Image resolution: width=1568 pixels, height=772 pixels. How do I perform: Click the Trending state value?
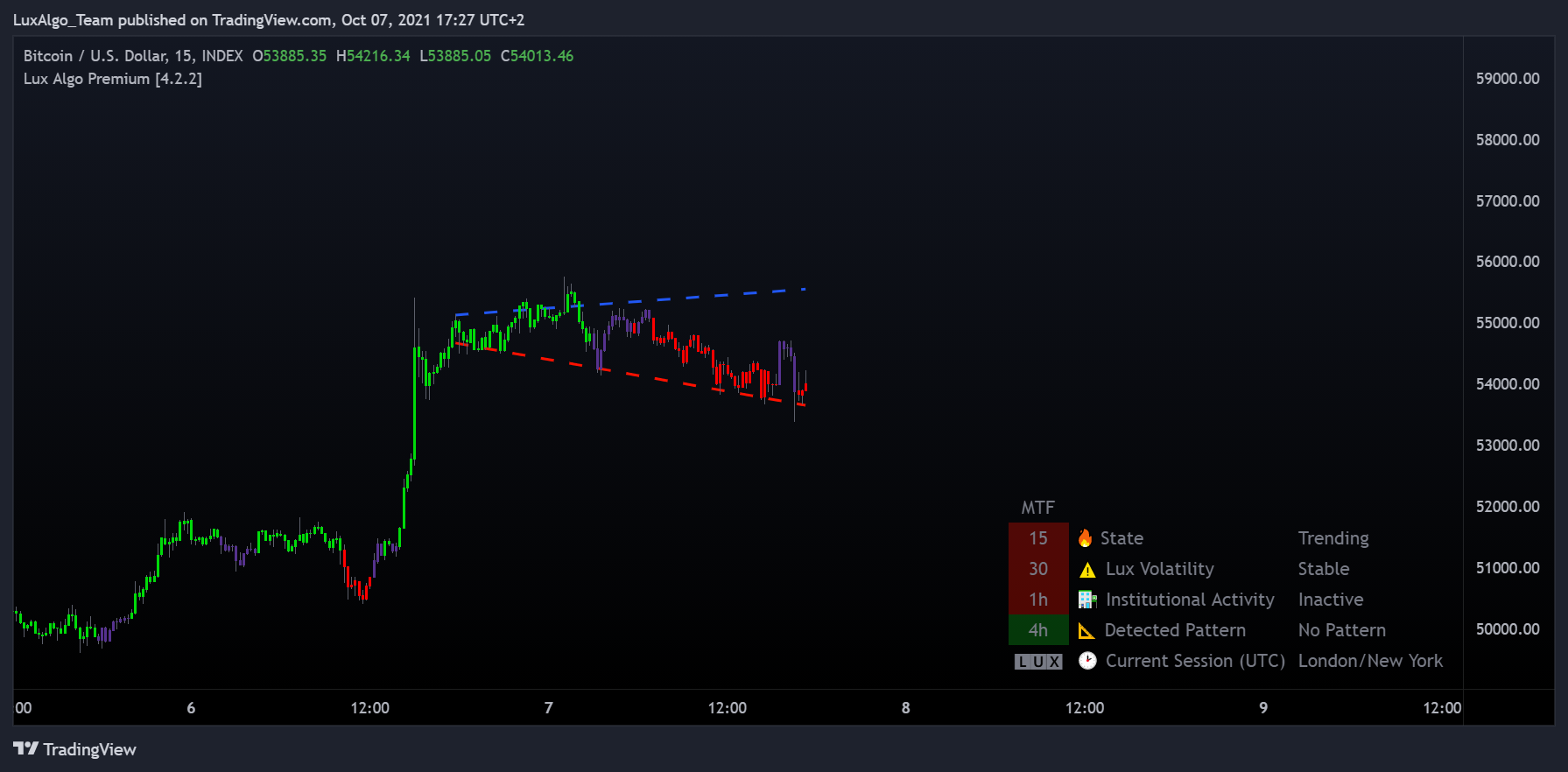click(x=1333, y=538)
